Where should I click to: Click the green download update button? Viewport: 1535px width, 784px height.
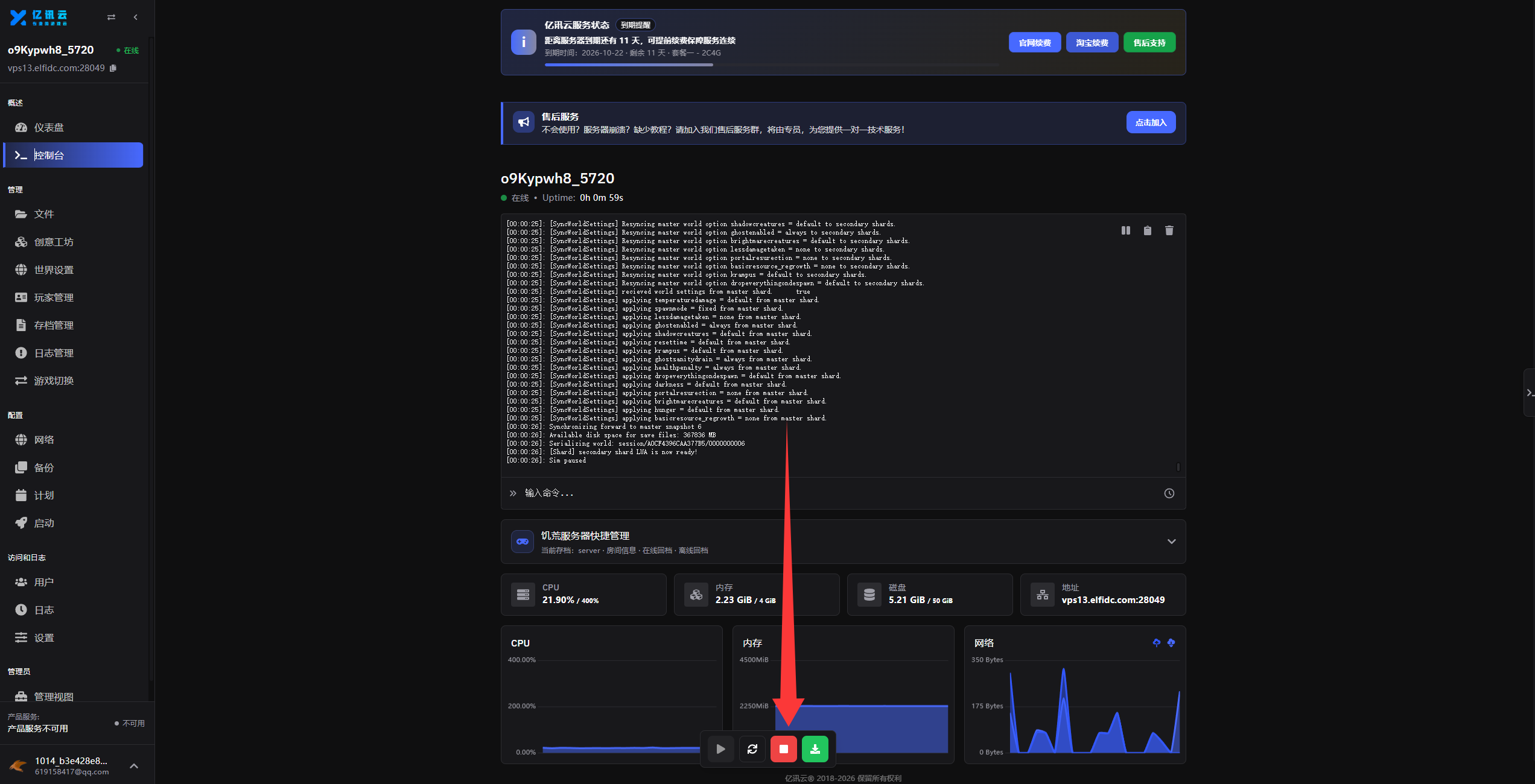(x=815, y=749)
